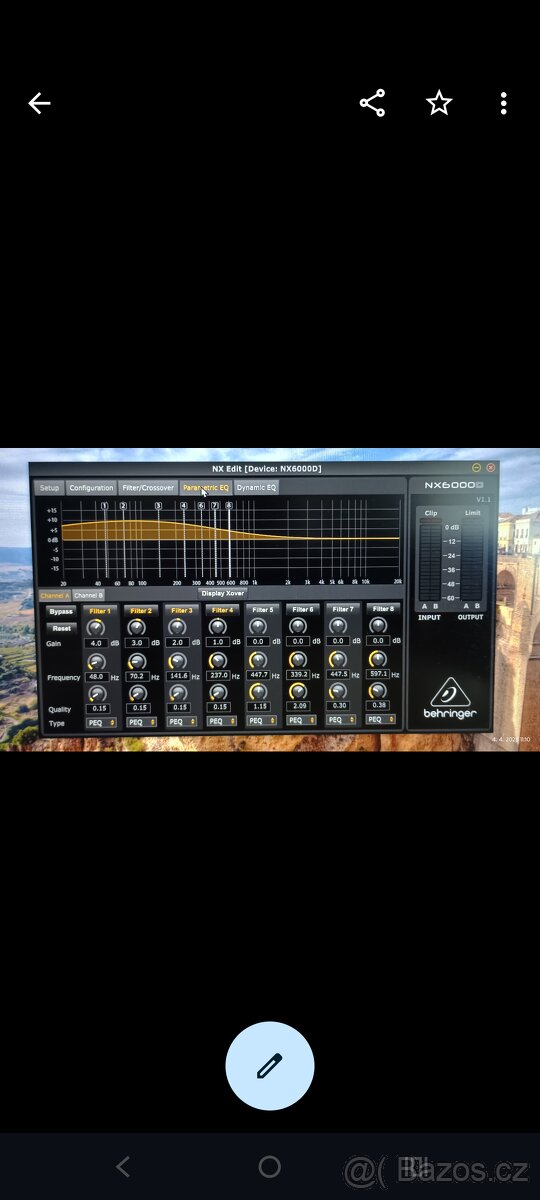Open the Filter 7 Type PEQ dropdown
540x1200 pixels.
point(342,719)
